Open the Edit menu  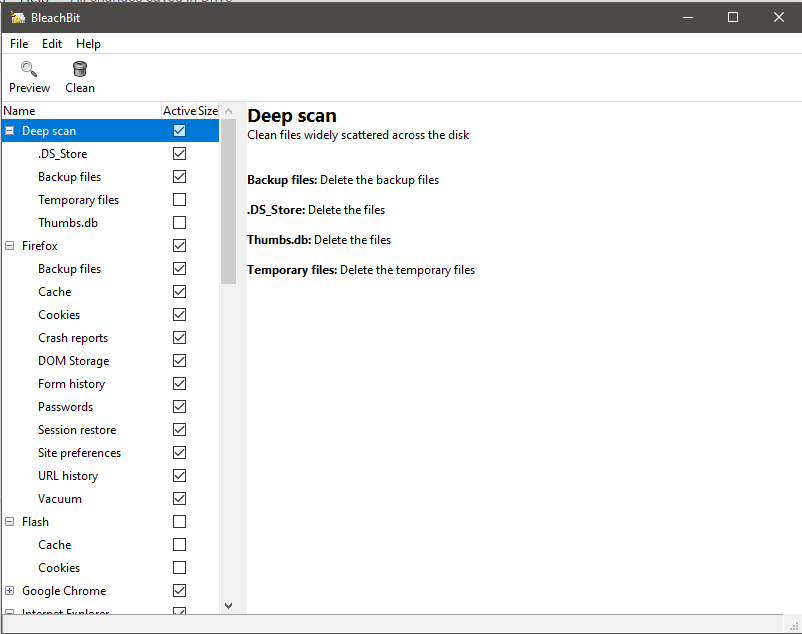coord(52,44)
